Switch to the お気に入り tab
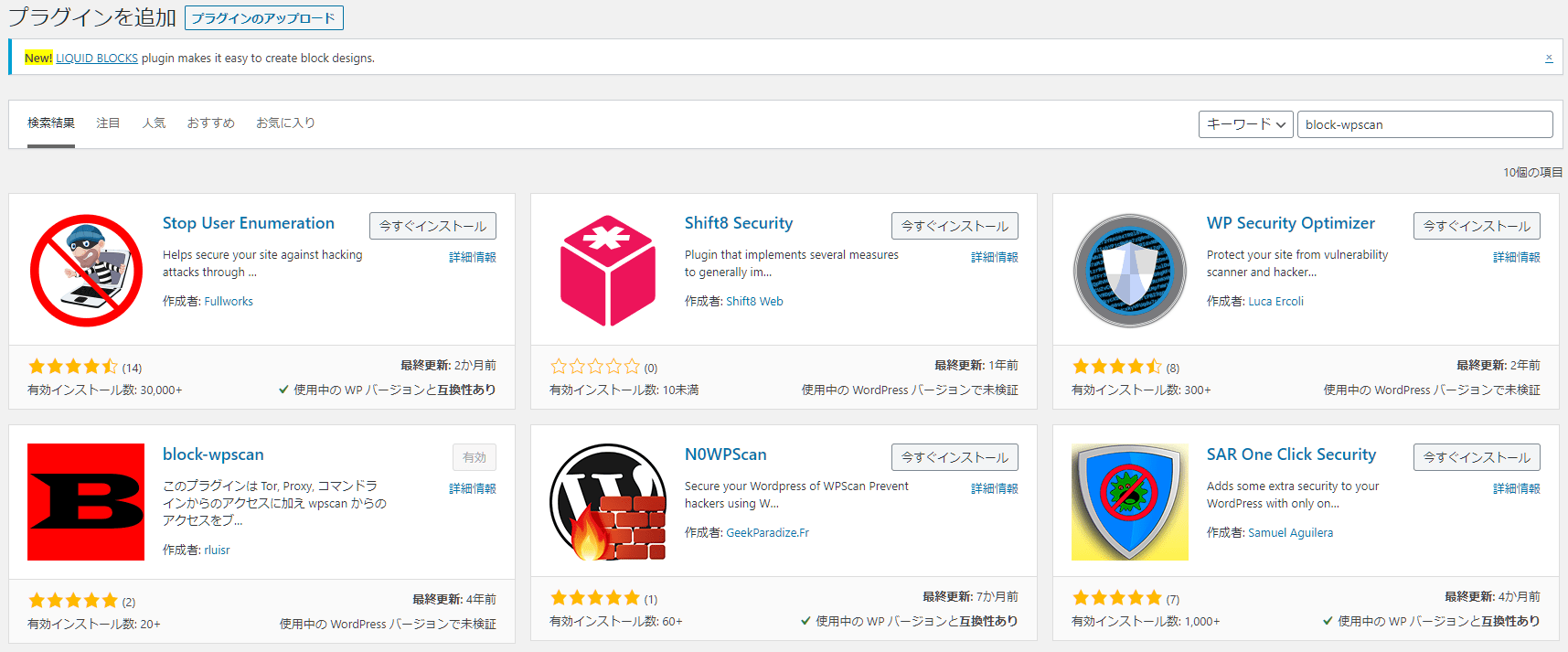Viewport: 1568px width, 652px height. pos(285,123)
